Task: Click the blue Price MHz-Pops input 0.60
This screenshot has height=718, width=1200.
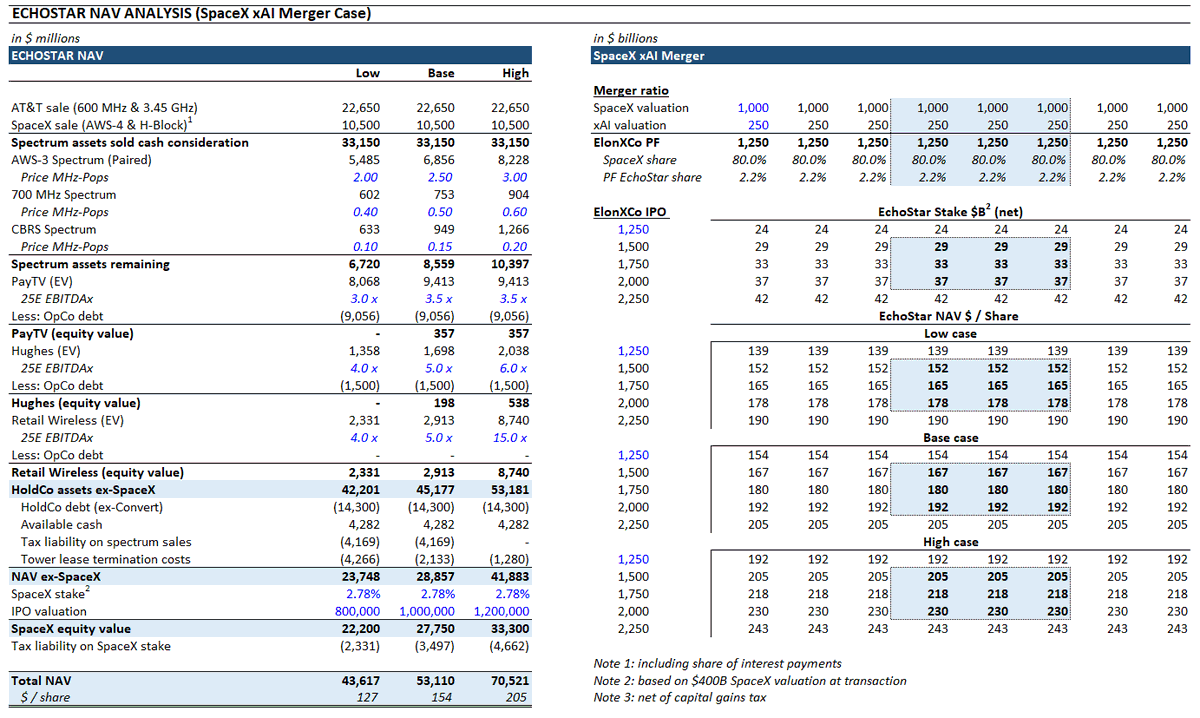Action: (515, 212)
